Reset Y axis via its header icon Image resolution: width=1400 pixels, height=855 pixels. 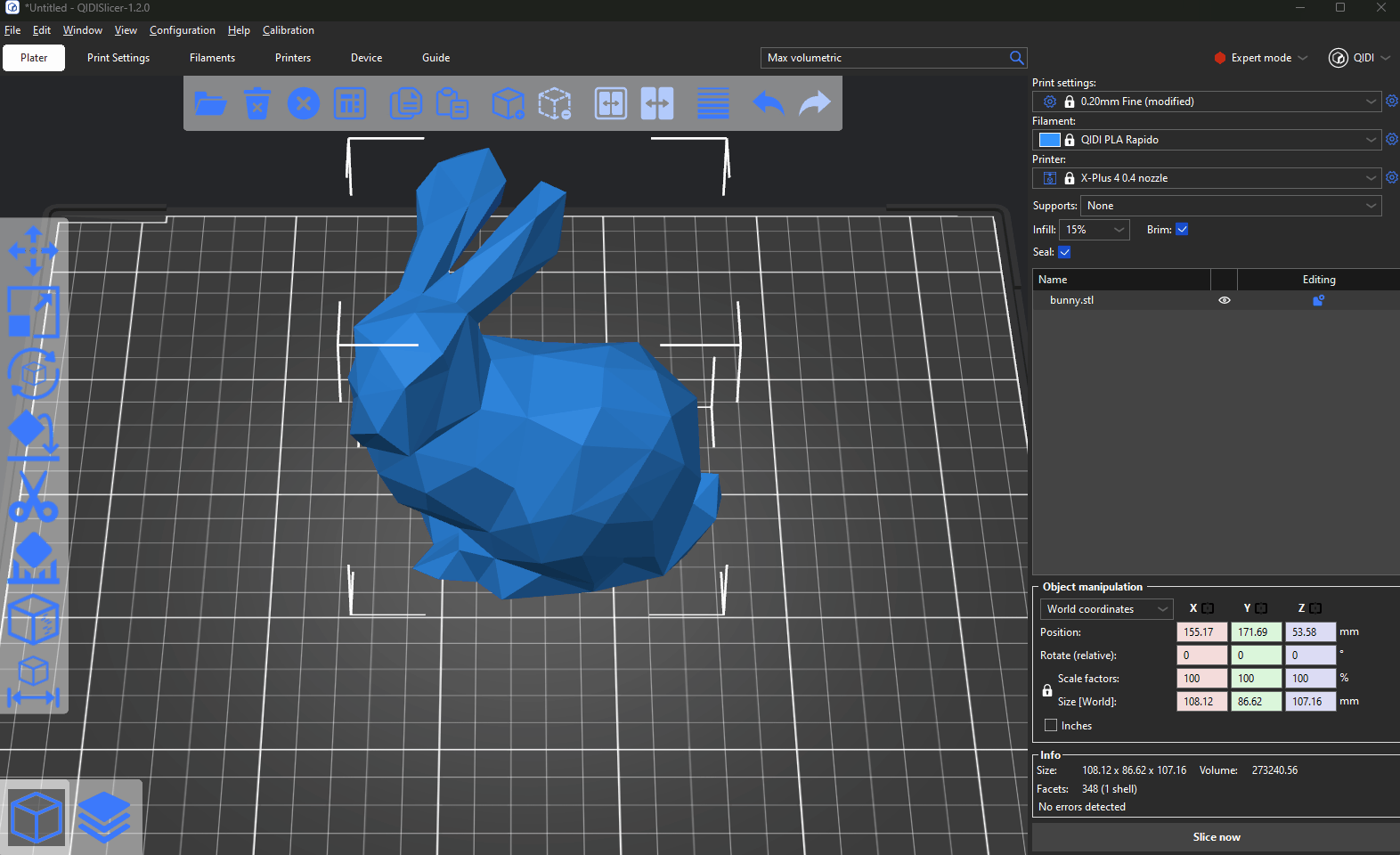coord(1261,608)
